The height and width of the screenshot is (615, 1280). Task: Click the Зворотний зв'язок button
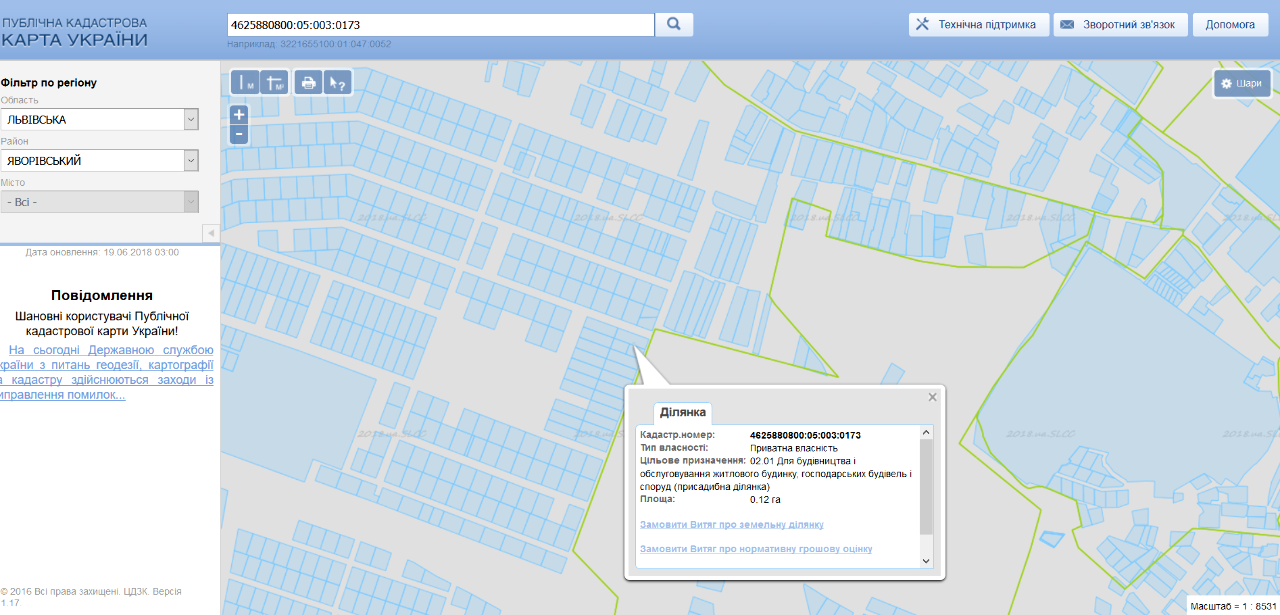(x=1121, y=24)
